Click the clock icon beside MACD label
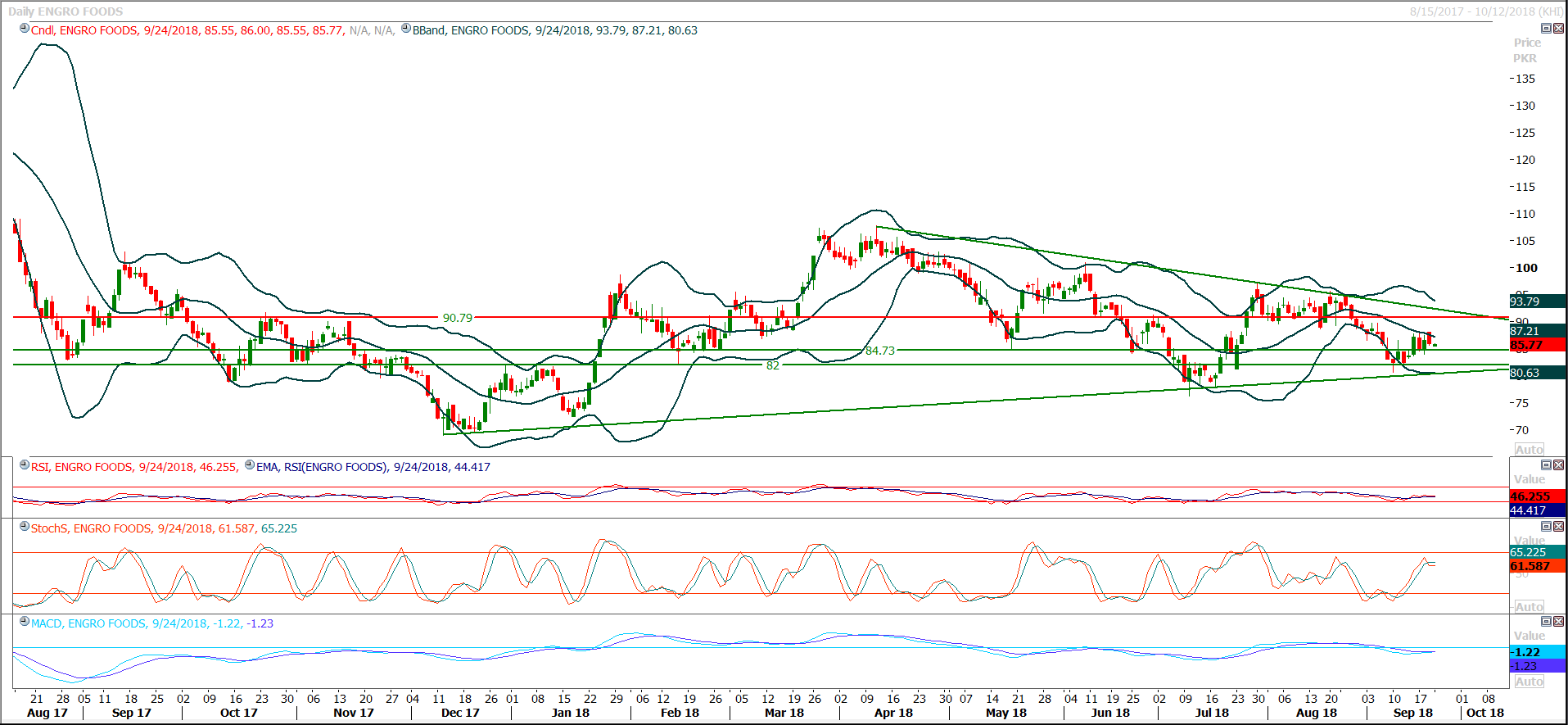1568x725 pixels. [25, 622]
